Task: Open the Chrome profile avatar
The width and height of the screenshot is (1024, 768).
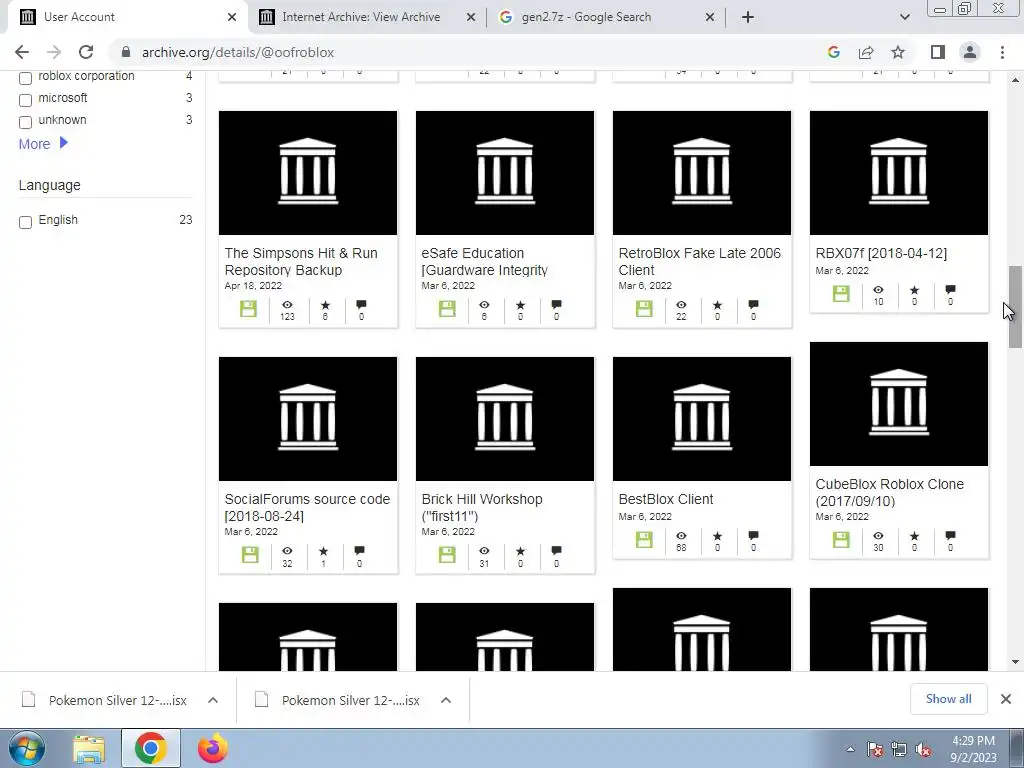Action: 970,52
